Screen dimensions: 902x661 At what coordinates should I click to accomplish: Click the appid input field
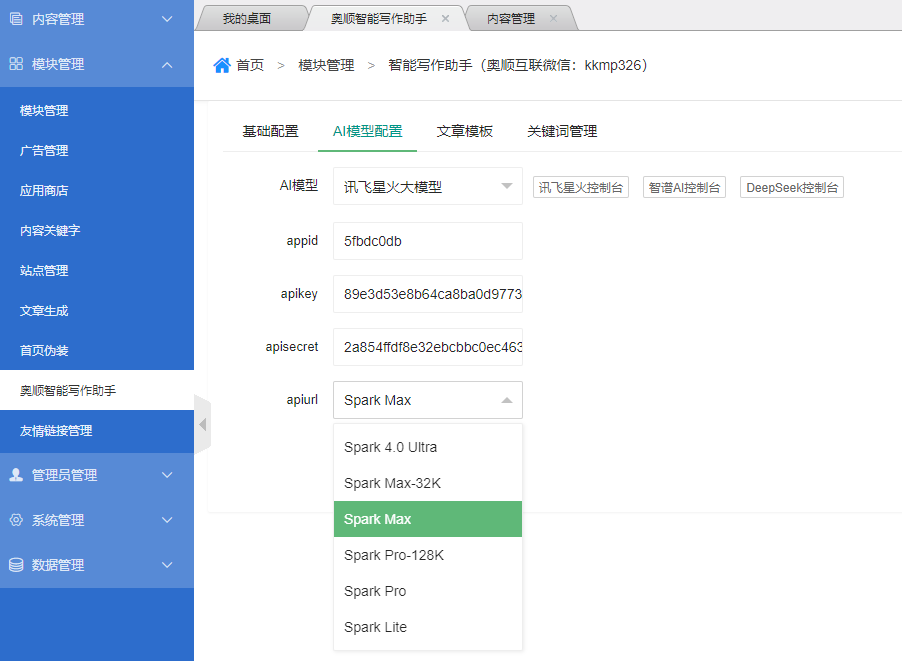(x=427, y=241)
